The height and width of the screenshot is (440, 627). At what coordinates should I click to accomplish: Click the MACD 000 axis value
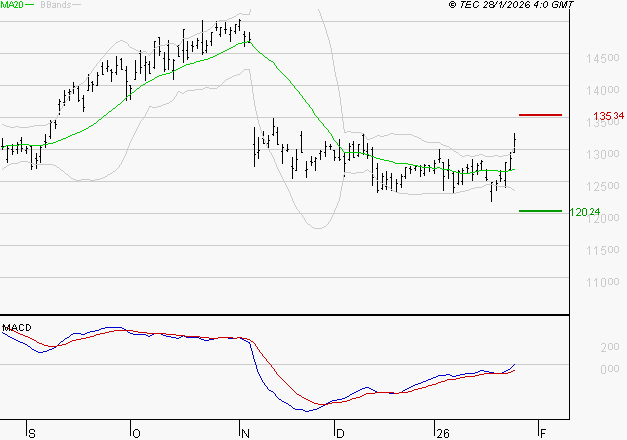coord(610,368)
